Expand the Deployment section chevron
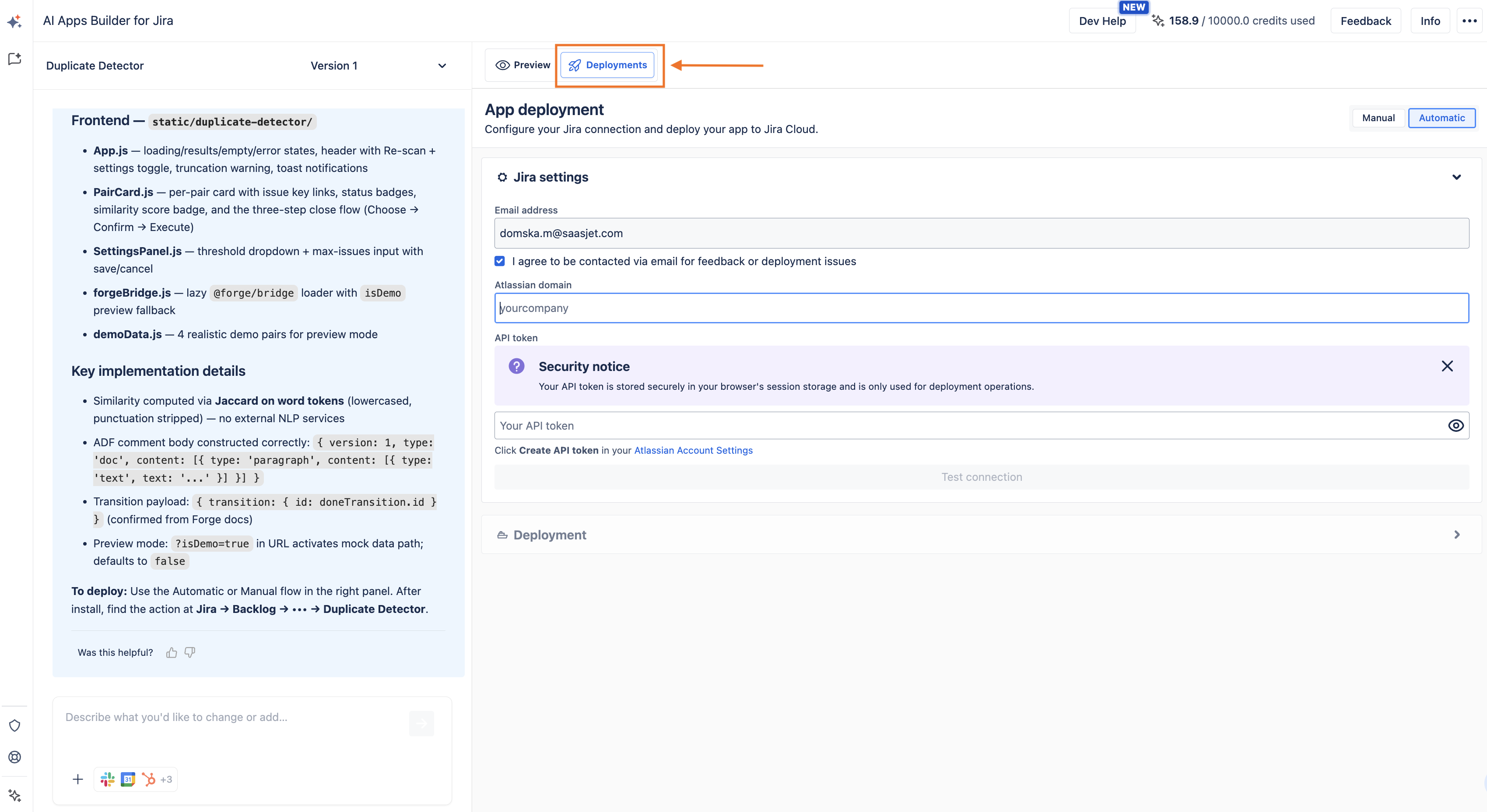Screen dimensions: 1487x812 pyautogui.click(x=1456, y=535)
